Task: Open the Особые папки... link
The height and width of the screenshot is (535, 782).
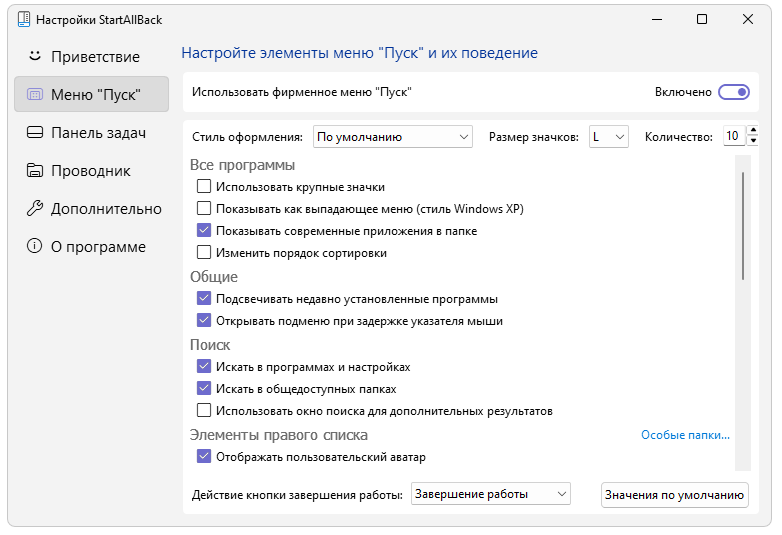Action: [x=685, y=435]
